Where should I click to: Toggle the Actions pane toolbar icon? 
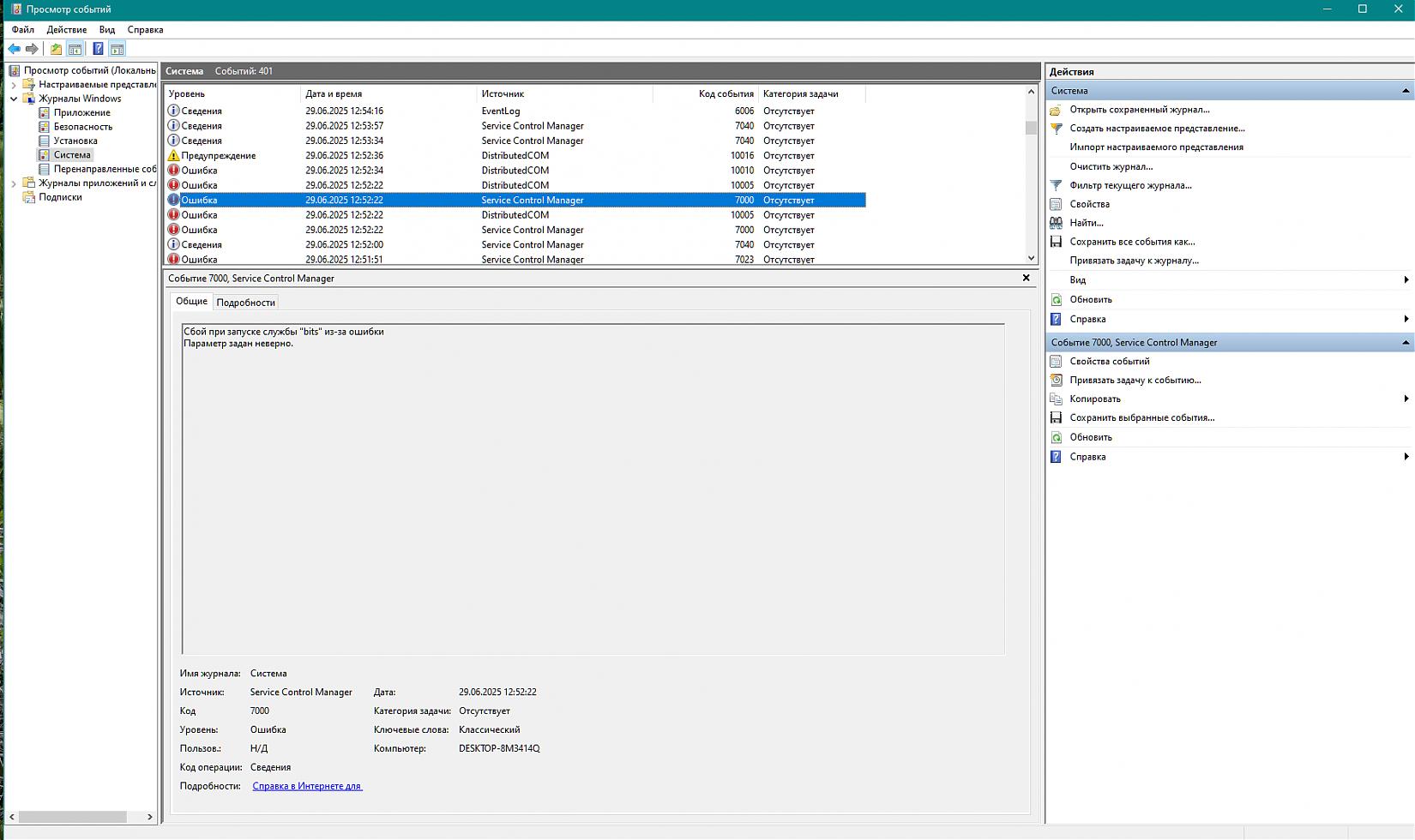[x=117, y=49]
